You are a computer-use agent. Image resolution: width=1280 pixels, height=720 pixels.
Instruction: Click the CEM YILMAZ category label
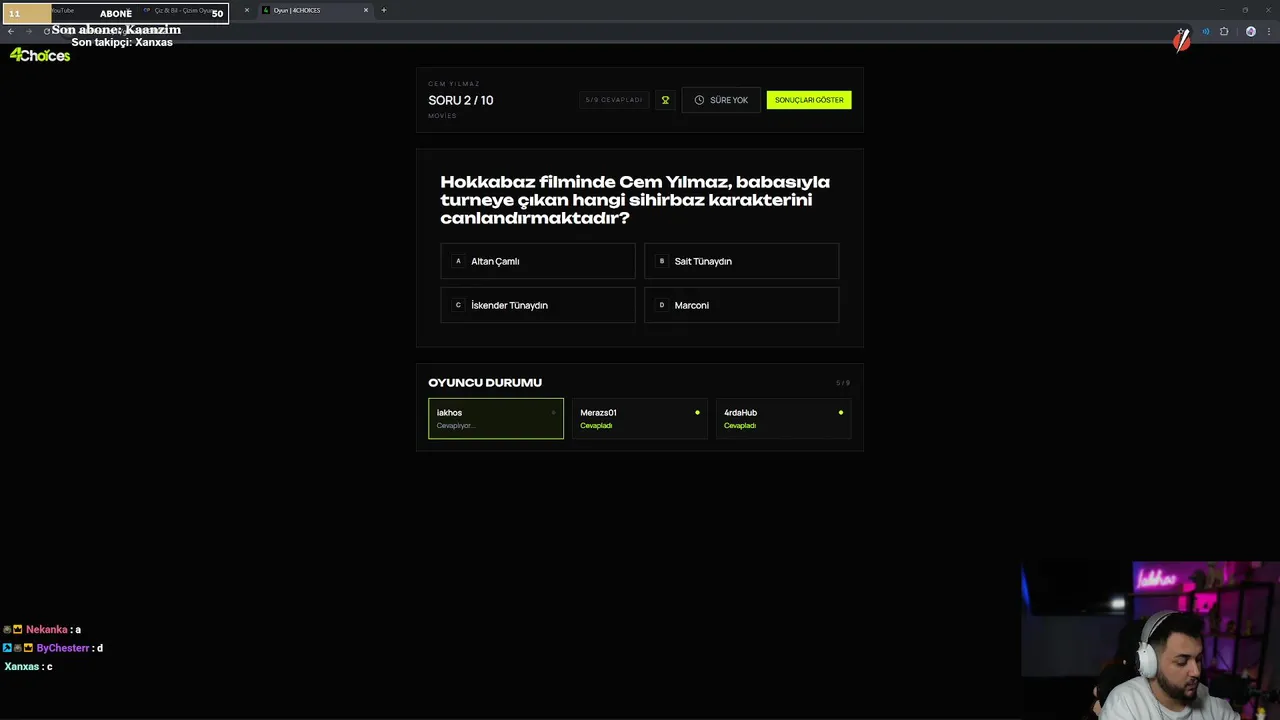click(454, 84)
